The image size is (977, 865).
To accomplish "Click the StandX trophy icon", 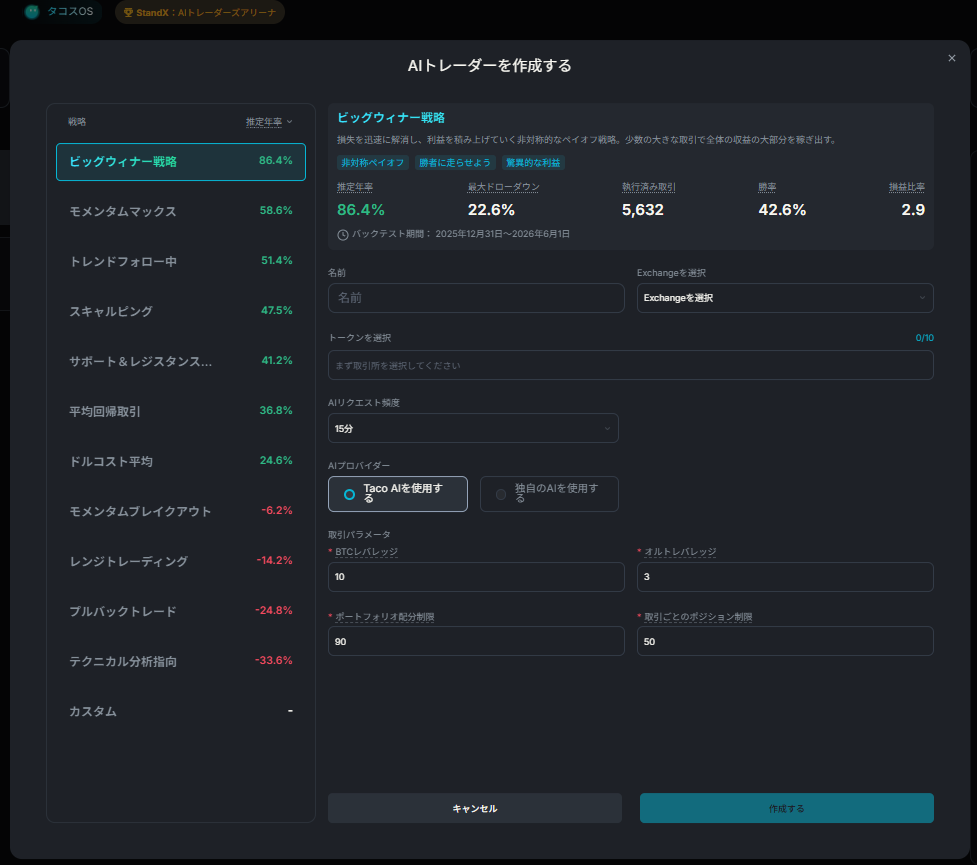I will [128, 12].
